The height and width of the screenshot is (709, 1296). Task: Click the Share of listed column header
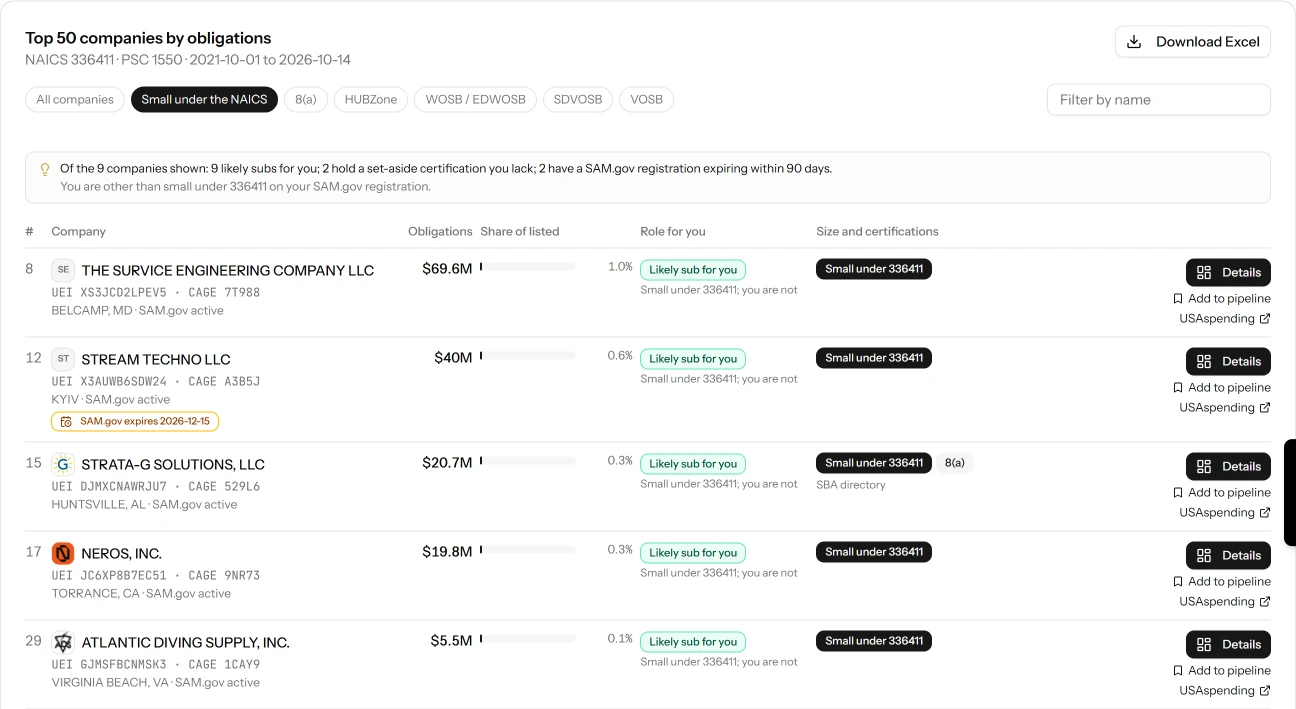(520, 231)
